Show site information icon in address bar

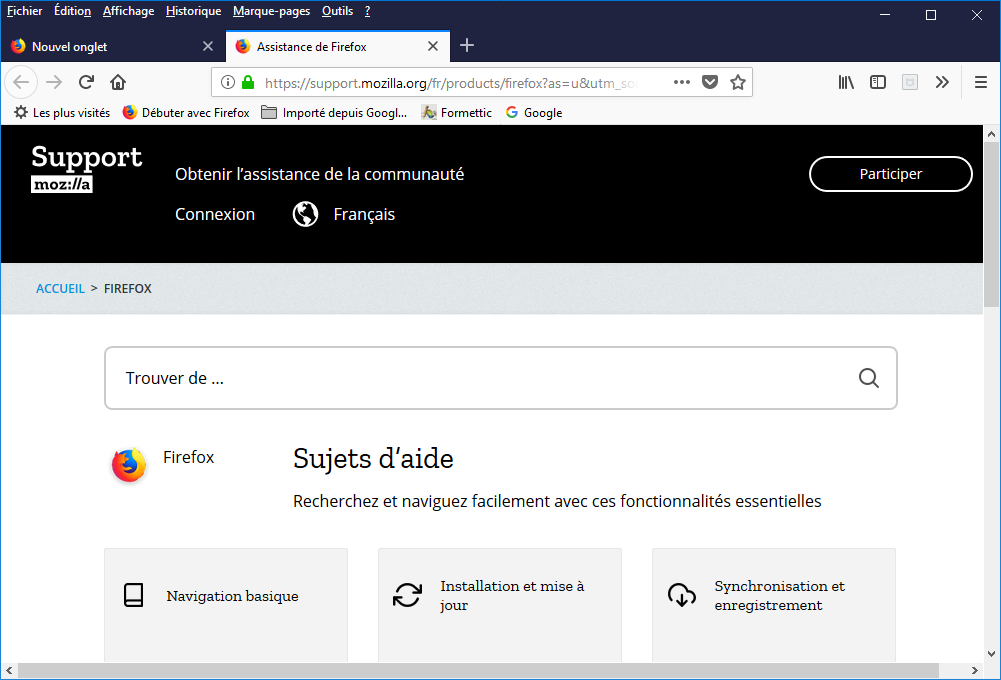pyautogui.click(x=228, y=82)
